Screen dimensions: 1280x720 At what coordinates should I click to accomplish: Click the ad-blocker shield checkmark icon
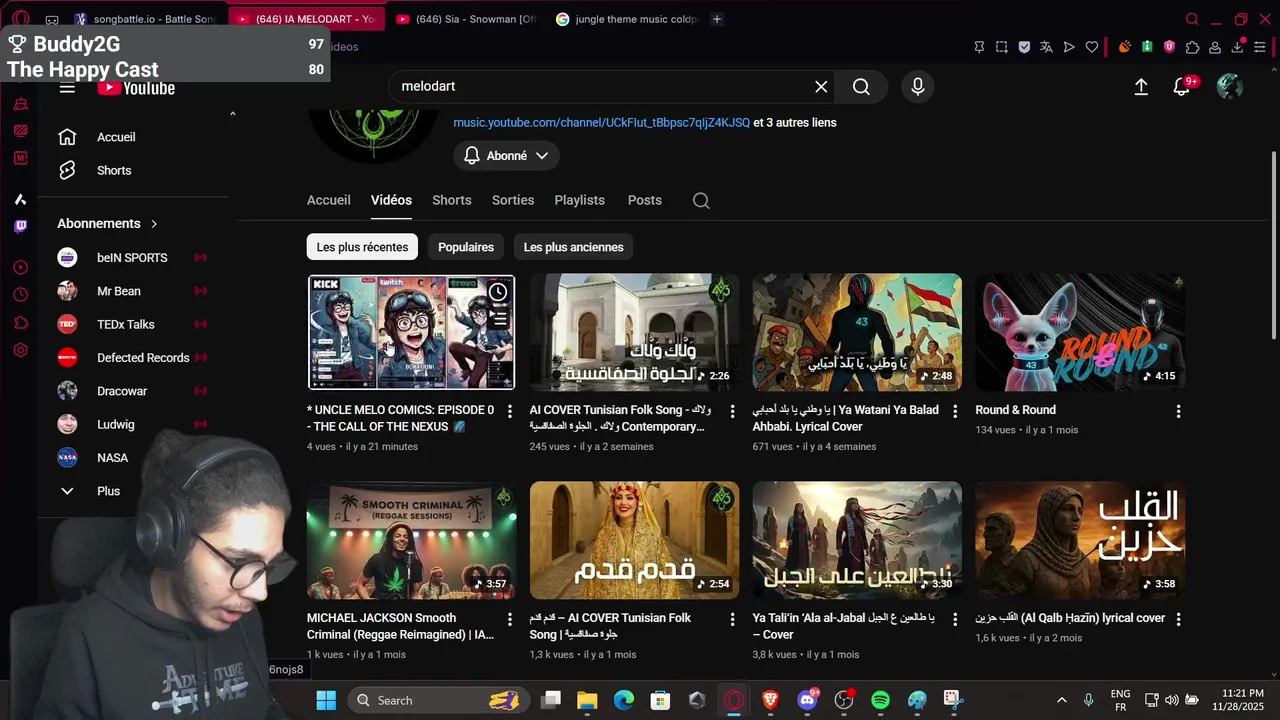tap(1024, 47)
